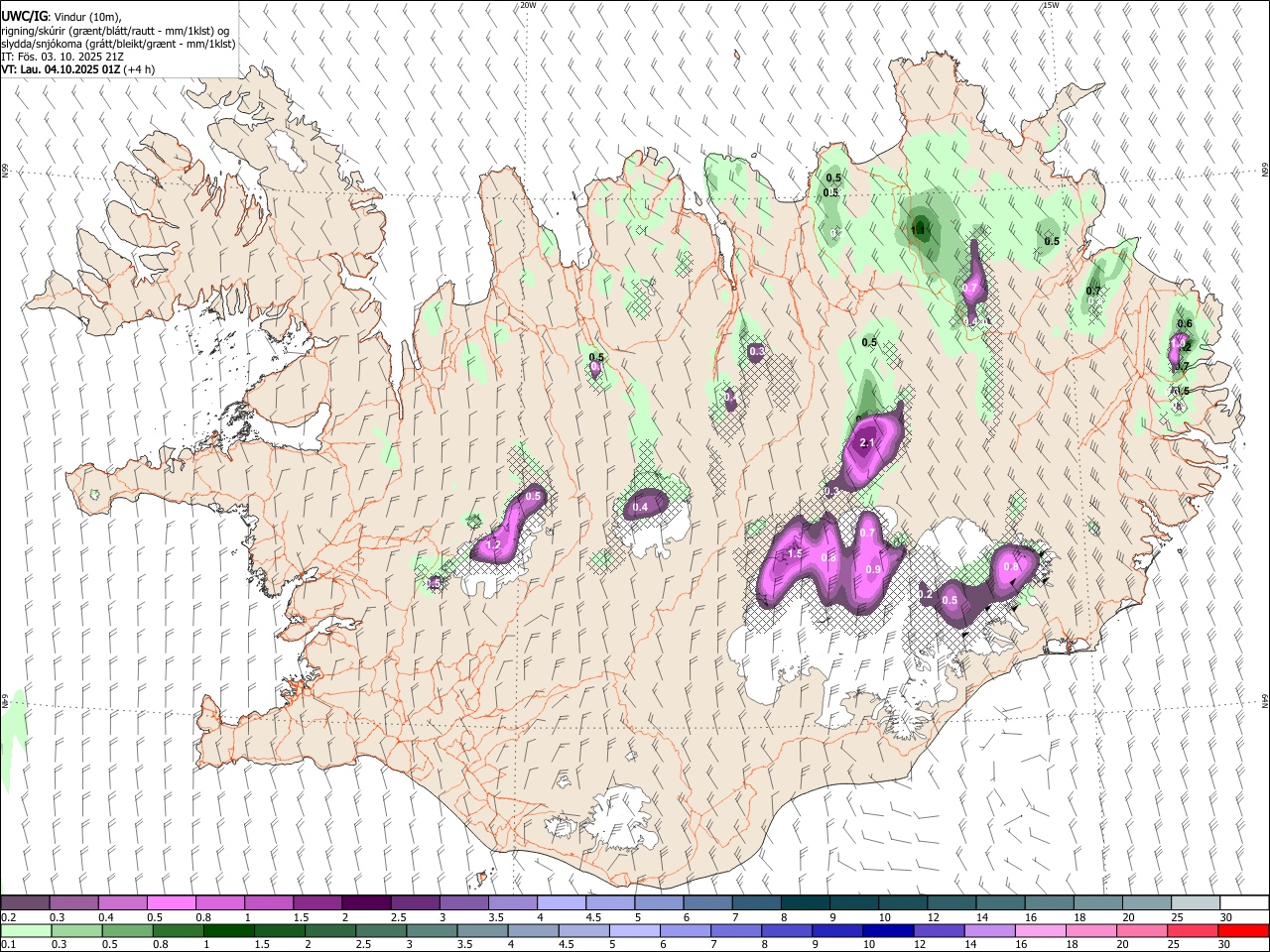Click the '2.1' snowfall value on the map
The width and height of the screenshot is (1270, 952).
[x=866, y=442]
